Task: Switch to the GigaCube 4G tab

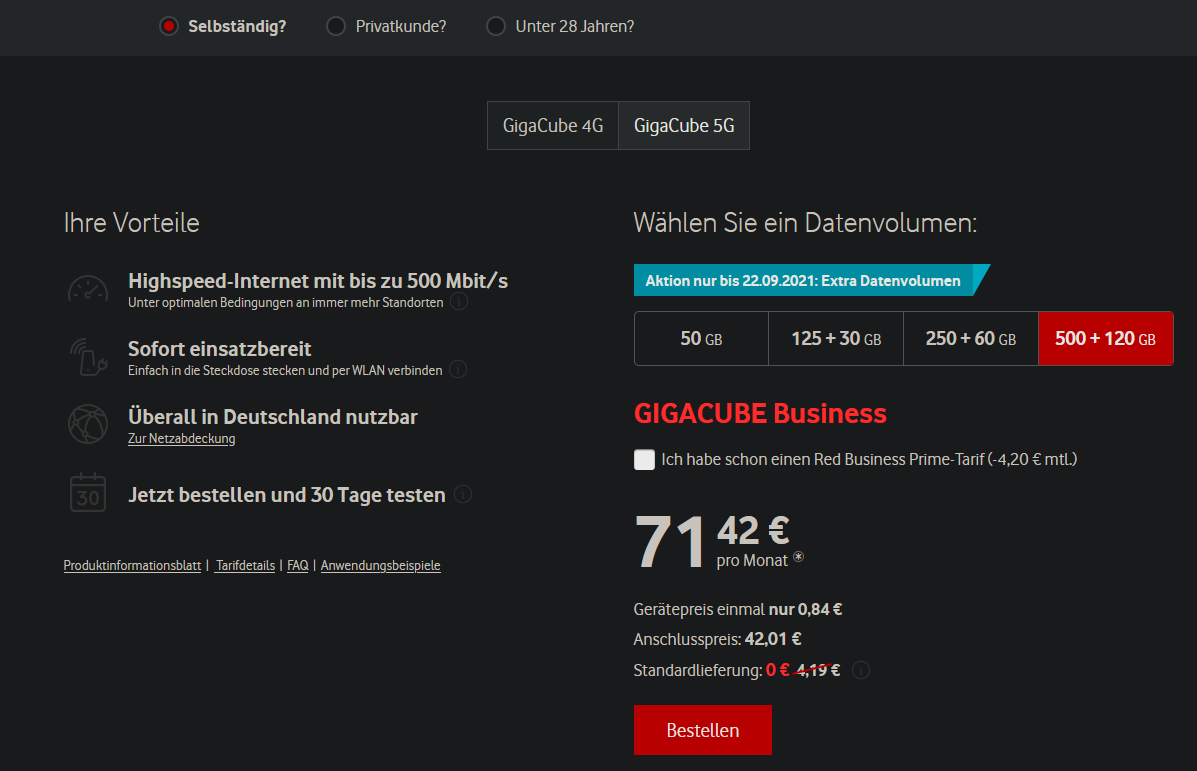Action: tap(553, 125)
